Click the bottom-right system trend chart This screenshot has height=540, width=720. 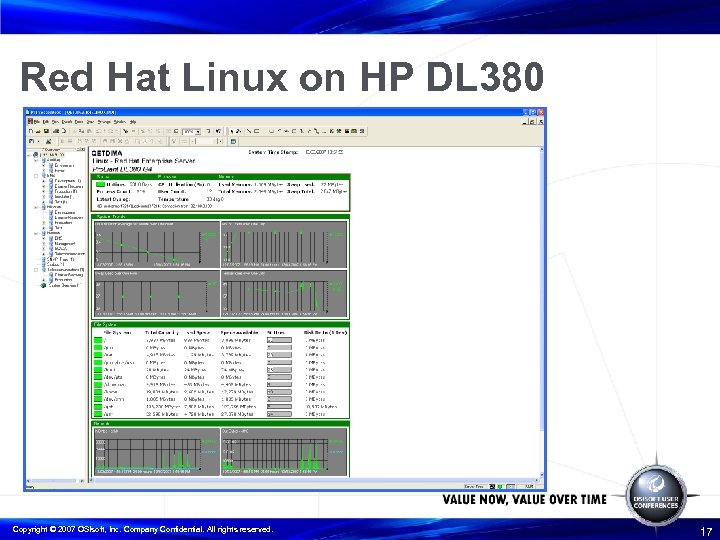point(284,293)
